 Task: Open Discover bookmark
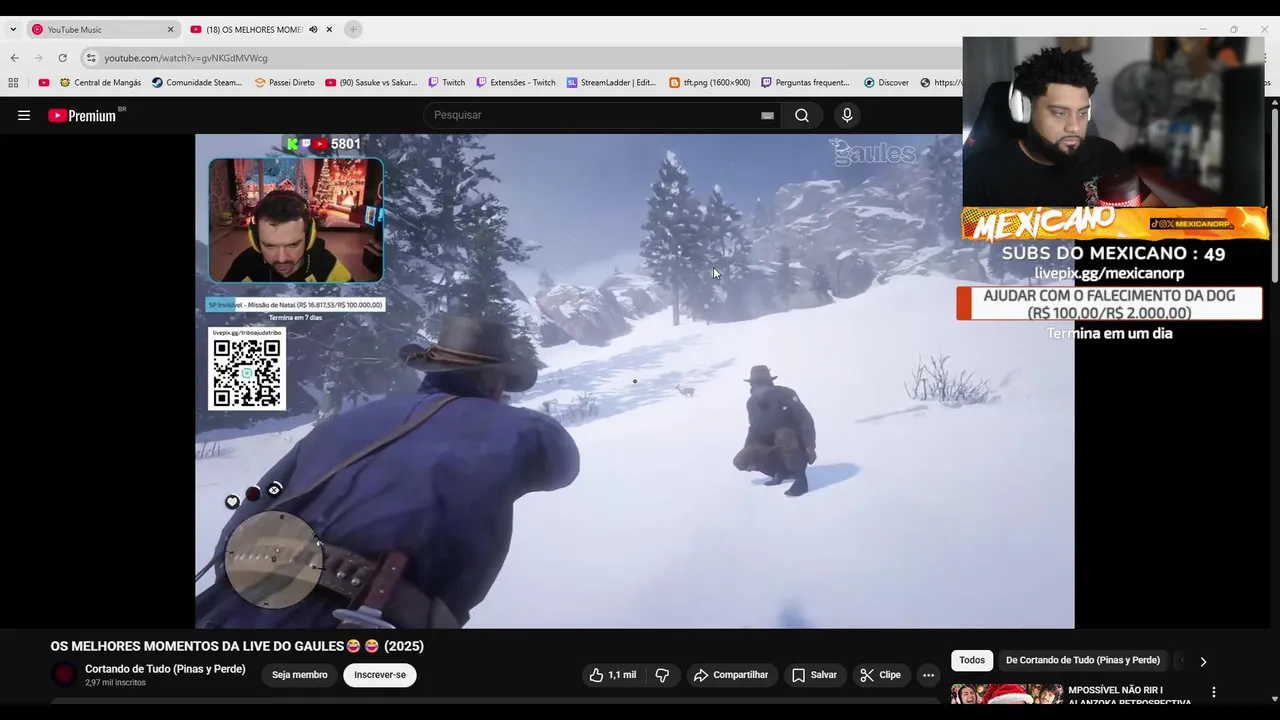886,83
